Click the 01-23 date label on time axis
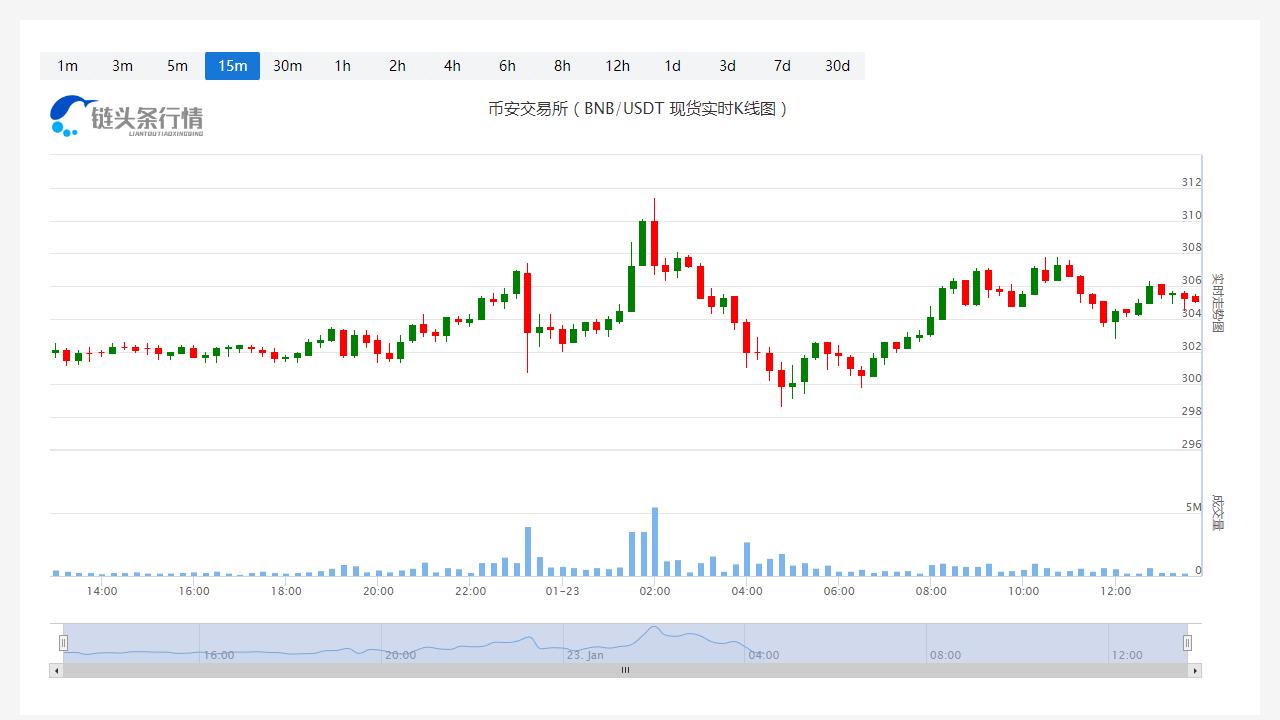Image resolution: width=1280 pixels, height=720 pixels. (562, 591)
